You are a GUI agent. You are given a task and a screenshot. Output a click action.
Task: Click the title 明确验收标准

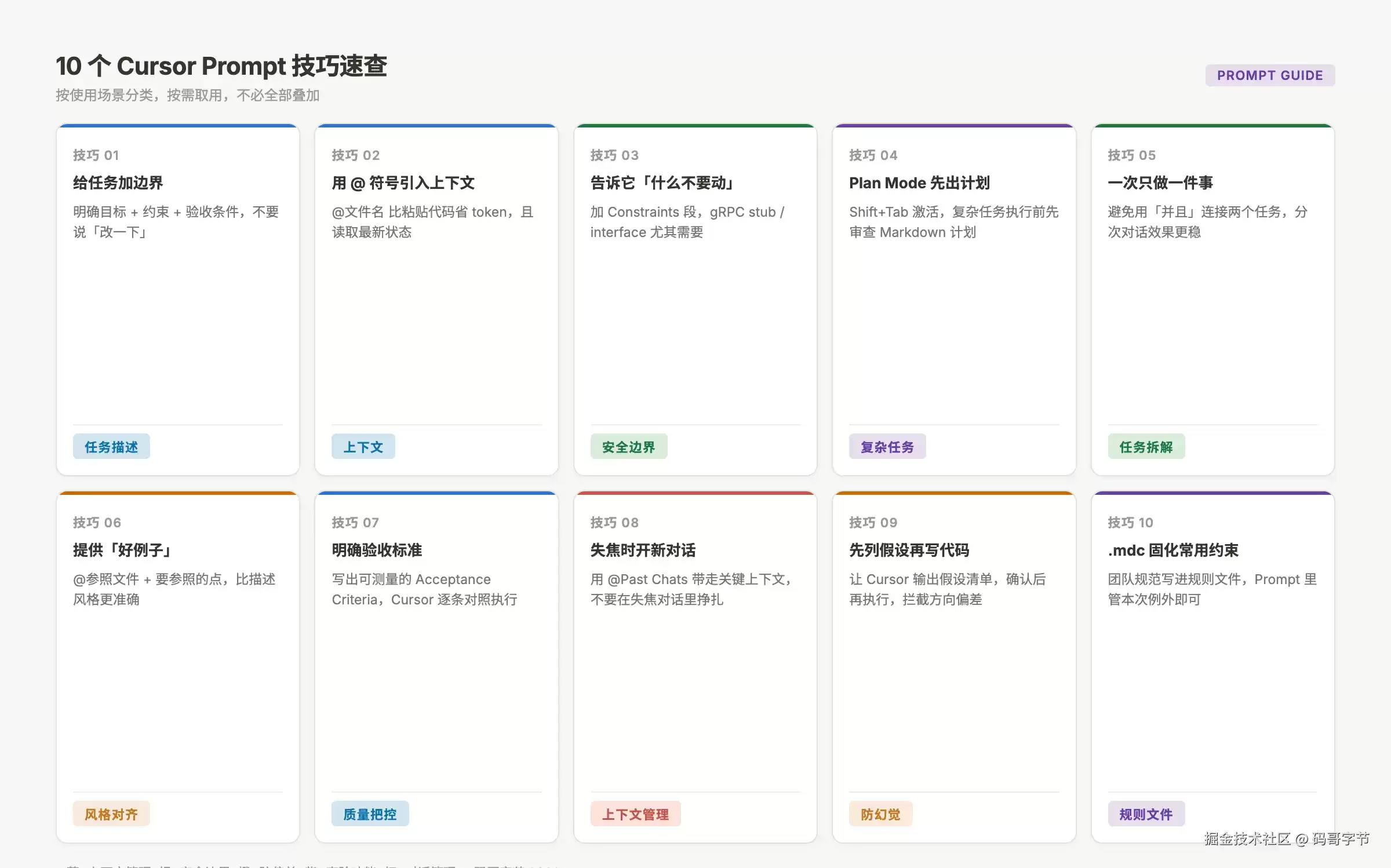[377, 550]
